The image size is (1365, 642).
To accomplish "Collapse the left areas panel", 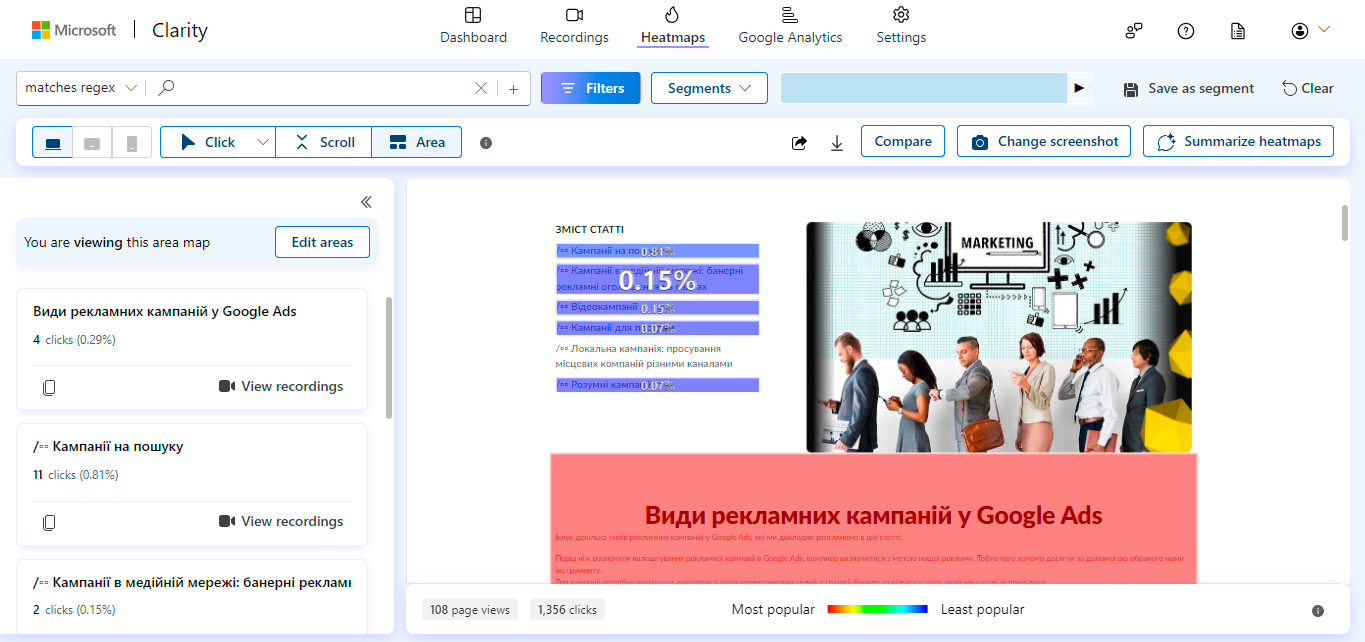I will [366, 202].
